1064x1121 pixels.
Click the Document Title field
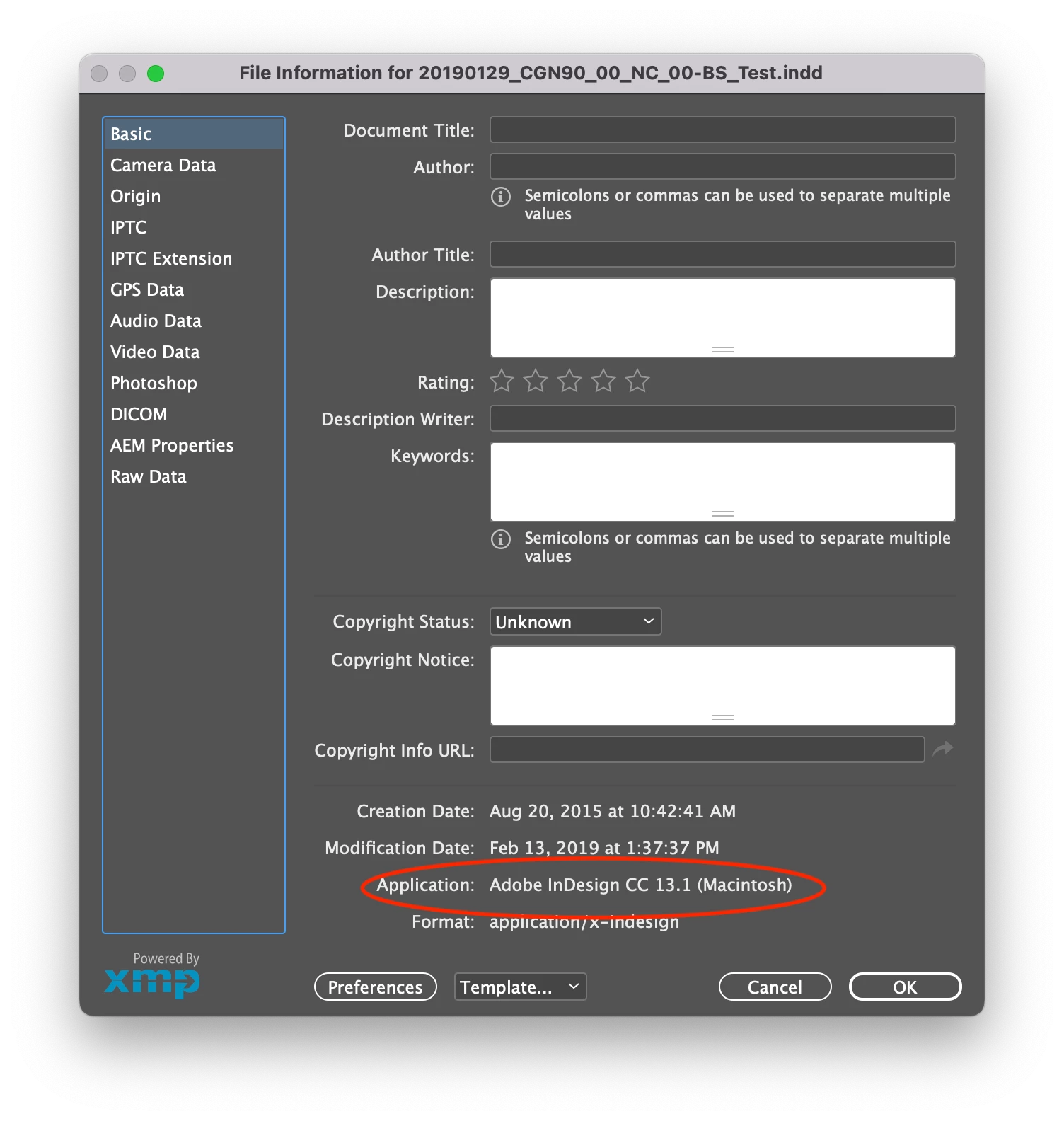(x=723, y=130)
